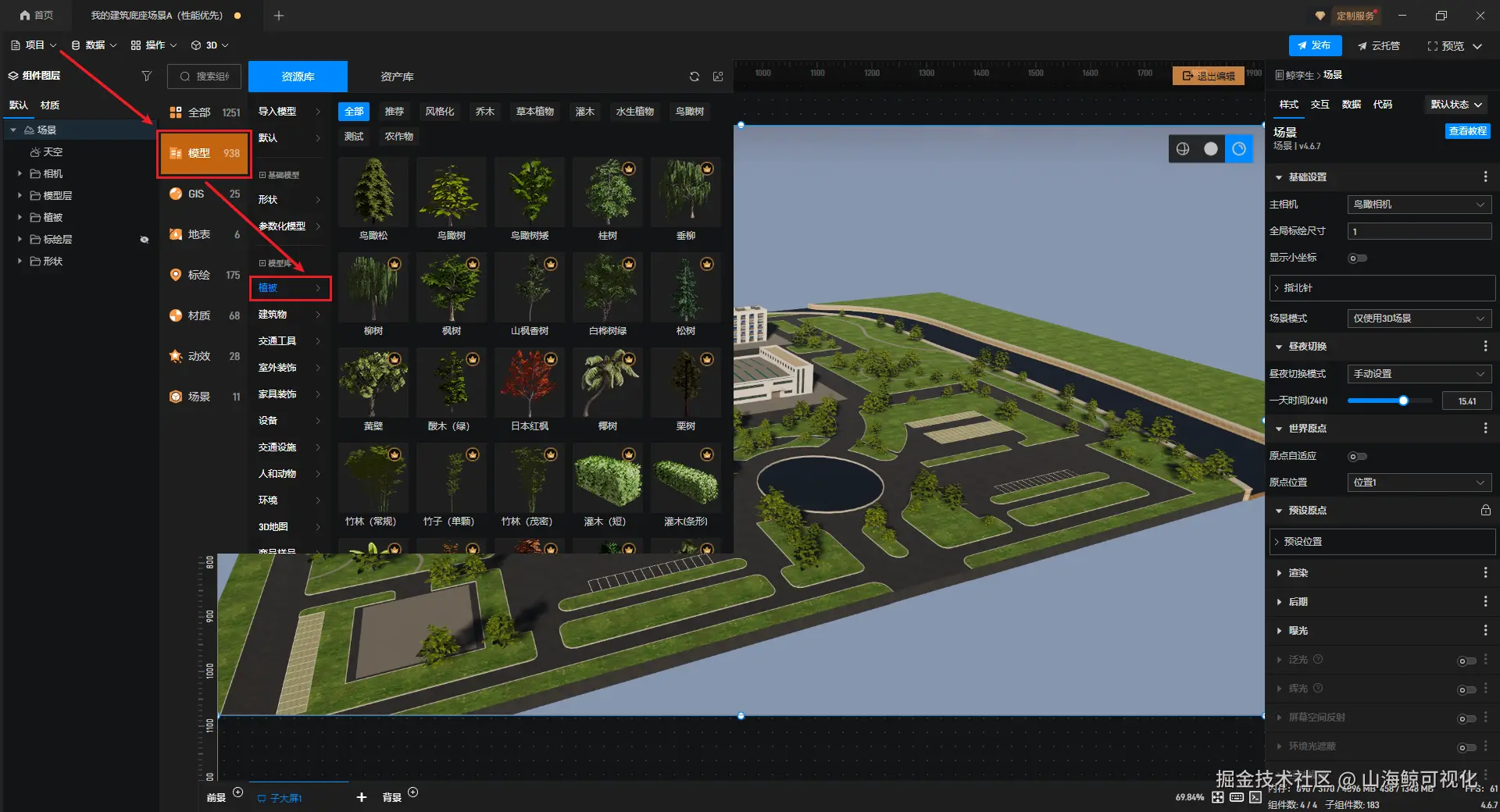Viewport: 1500px width, 812px height.
Task: Expand the 建筑物 model category
Action: [x=290, y=315]
